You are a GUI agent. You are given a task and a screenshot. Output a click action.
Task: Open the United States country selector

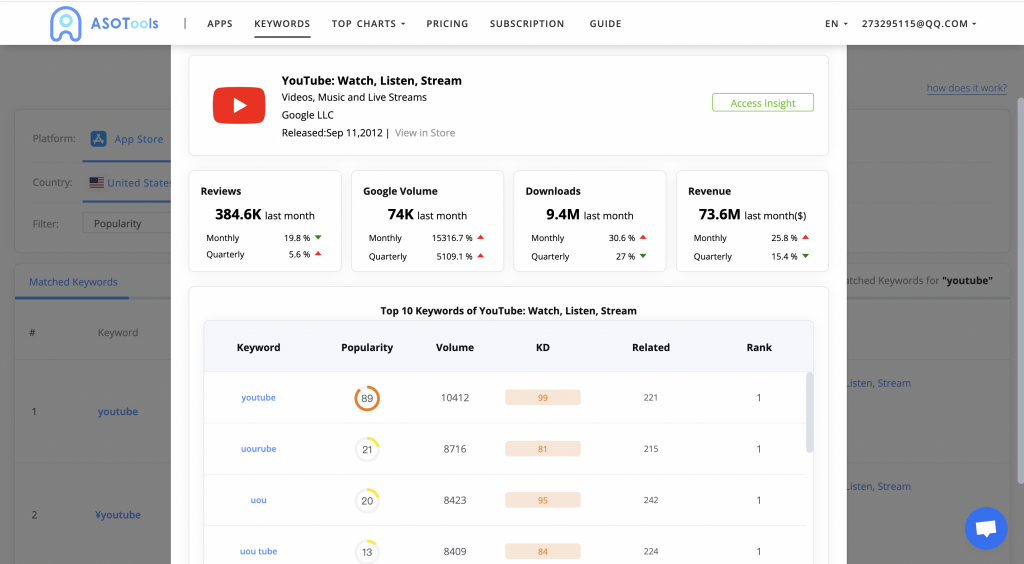(x=129, y=183)
